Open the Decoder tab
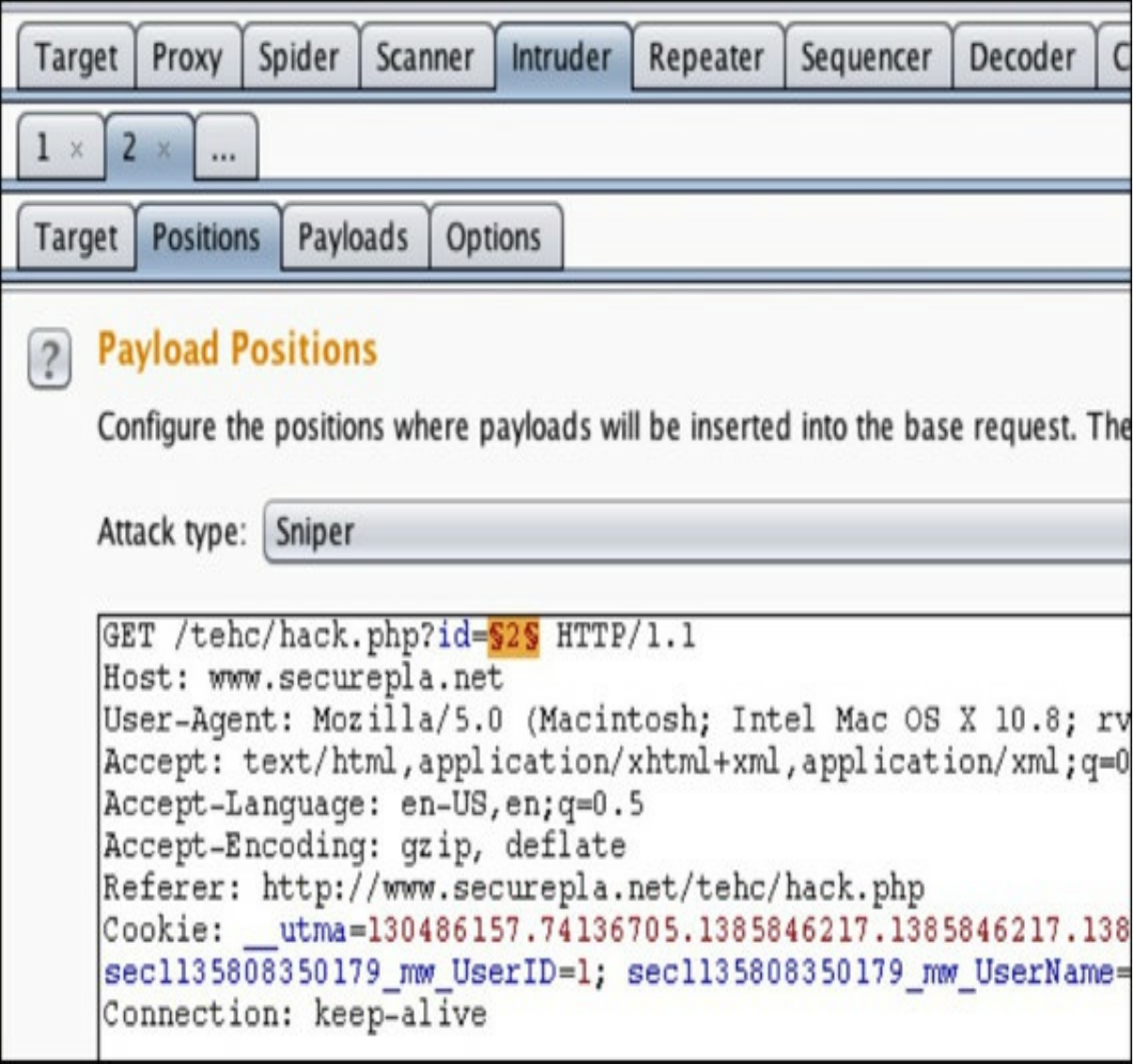Viewport: 1133px width, 1064px height. coord(1023,57)
